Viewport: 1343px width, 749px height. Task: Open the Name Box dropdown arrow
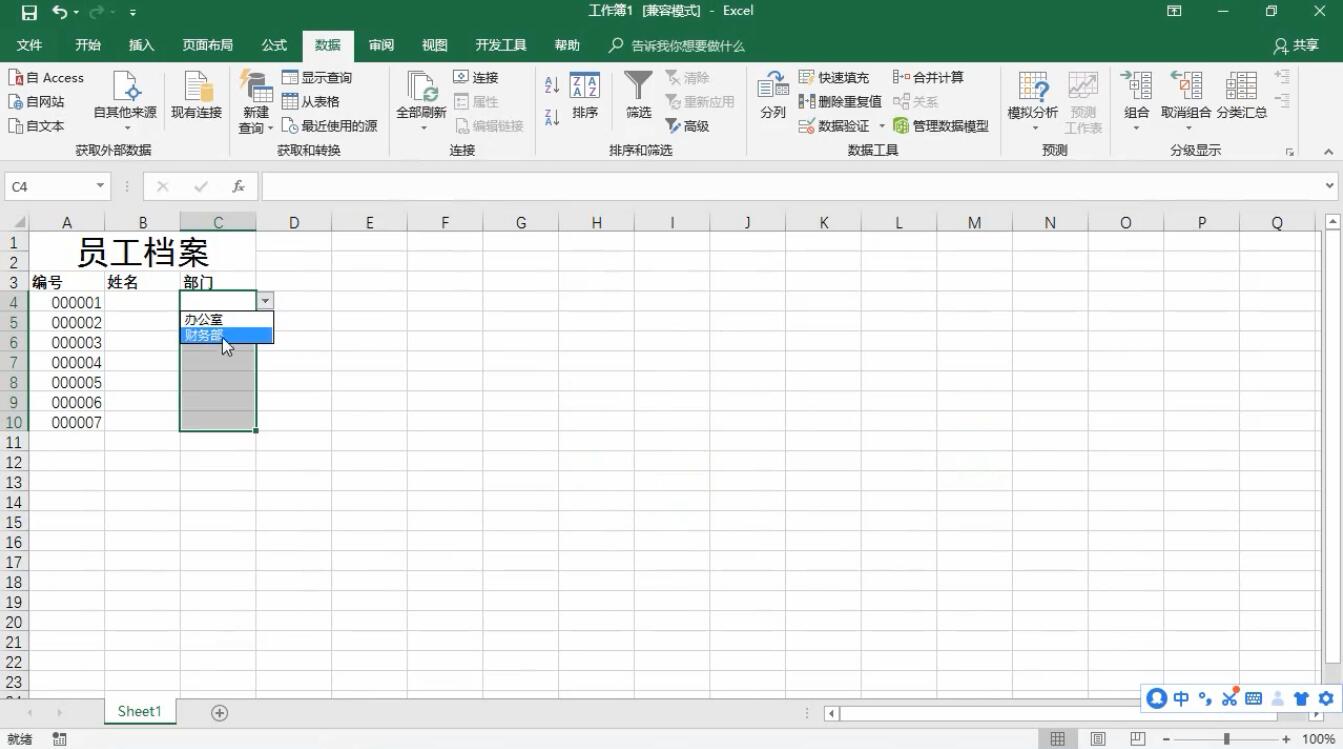(x=100, y=186)
